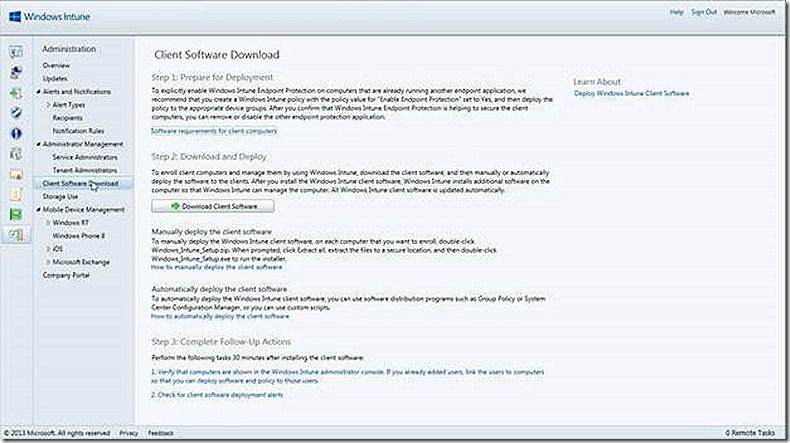This screenshot has height=443, width=790.
Task: Open the highlighted Administration workspace icon
Action: [16, 235]
